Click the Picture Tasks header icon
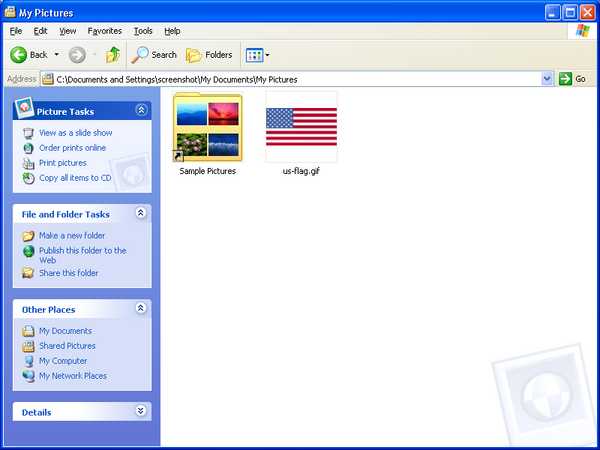600x450 pixels. (x=24, y=108)
